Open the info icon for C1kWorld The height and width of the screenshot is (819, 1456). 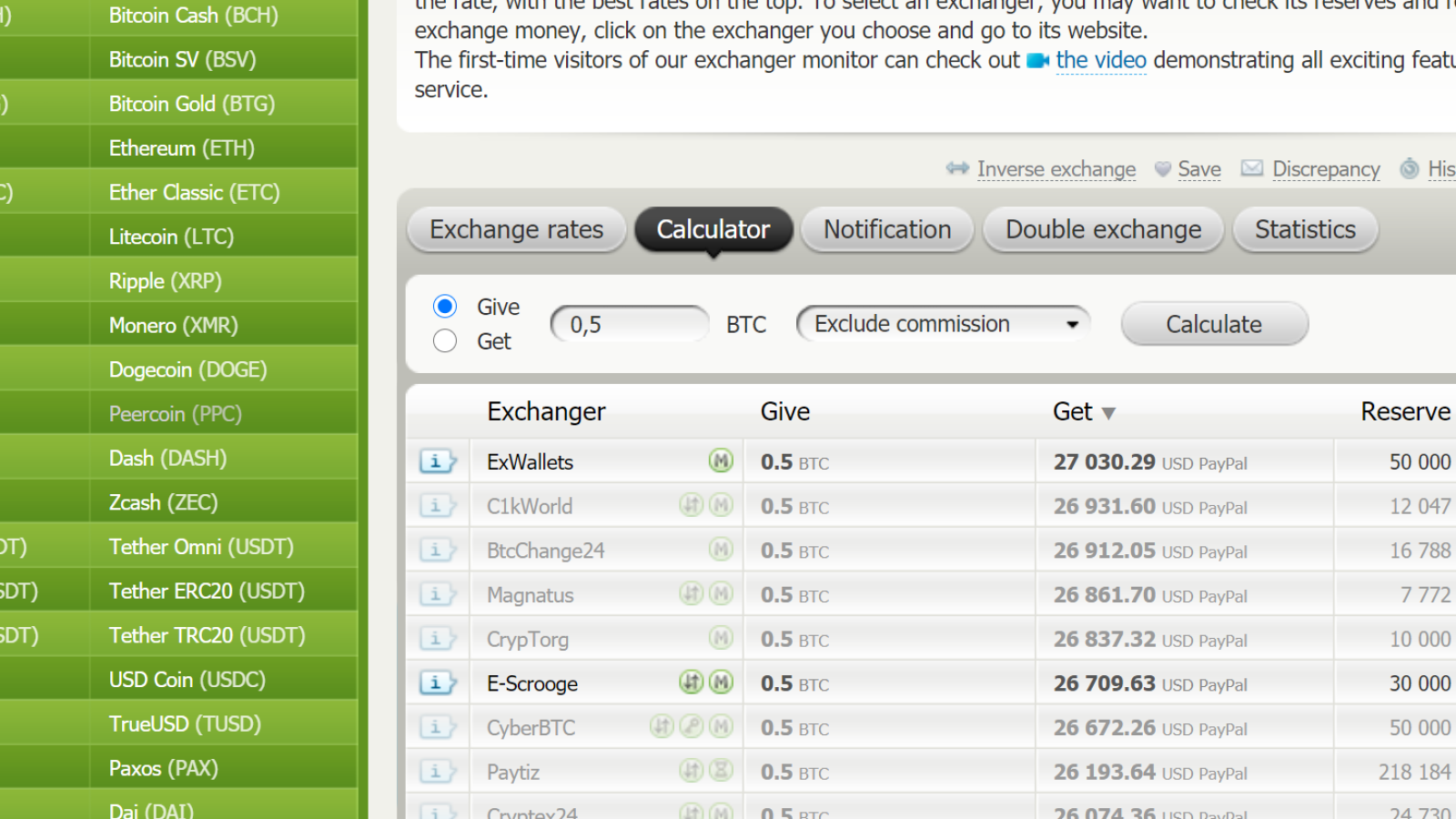tap(438, 506)
